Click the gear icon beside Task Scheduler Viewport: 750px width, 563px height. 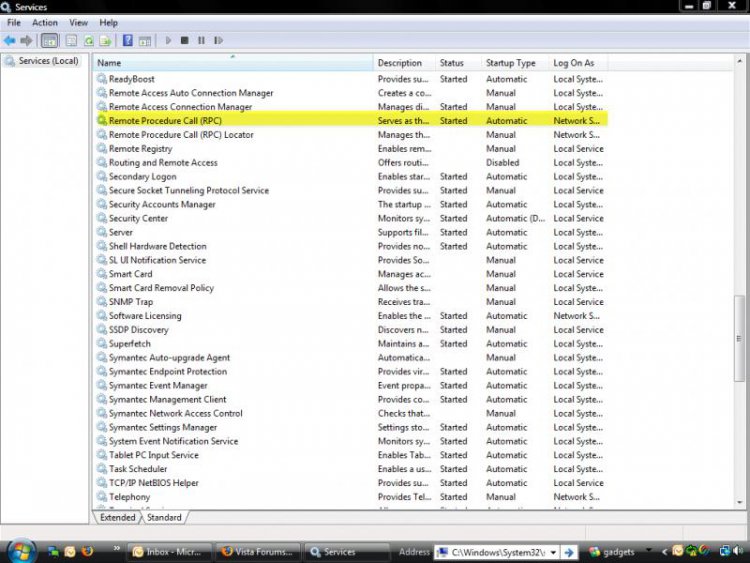click(101, 469)
